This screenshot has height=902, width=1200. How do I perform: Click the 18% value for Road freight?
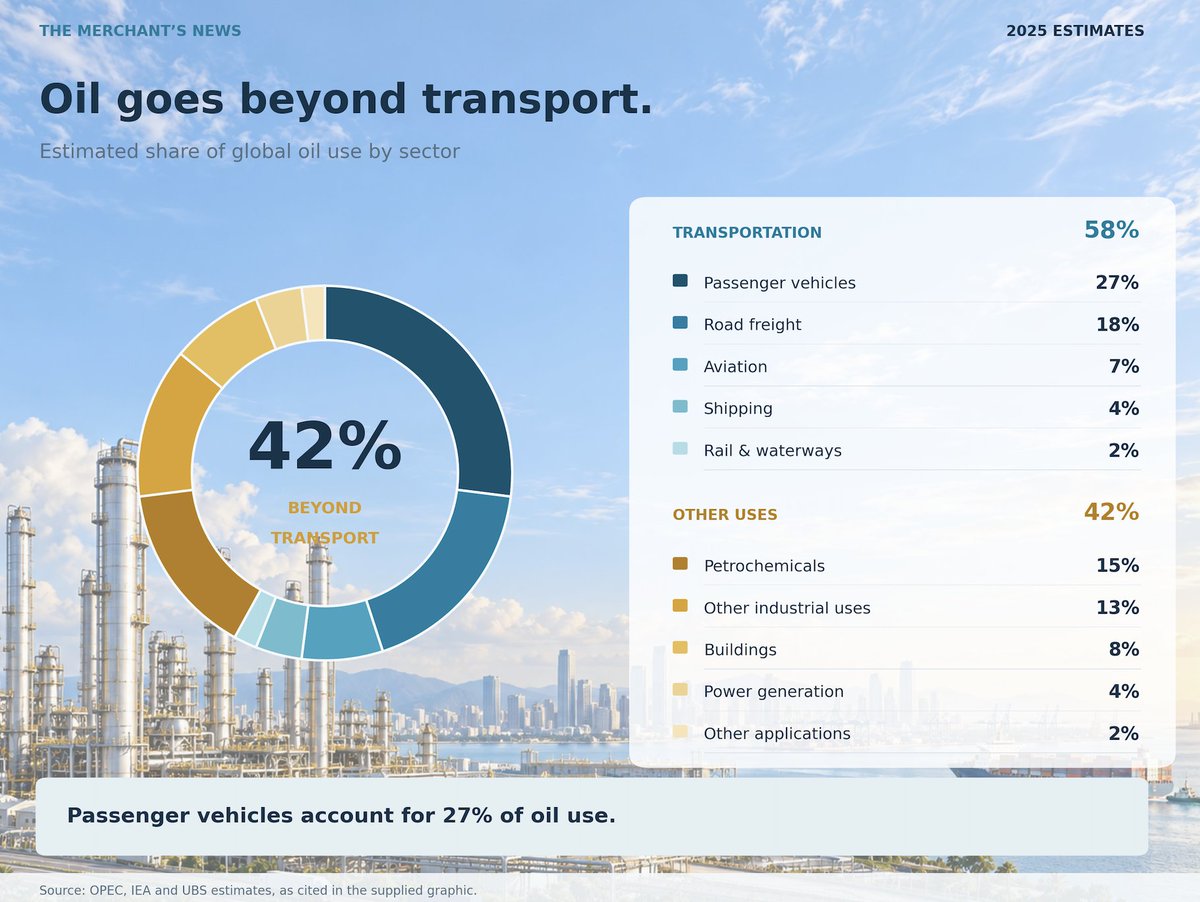tap(1117, 325)
